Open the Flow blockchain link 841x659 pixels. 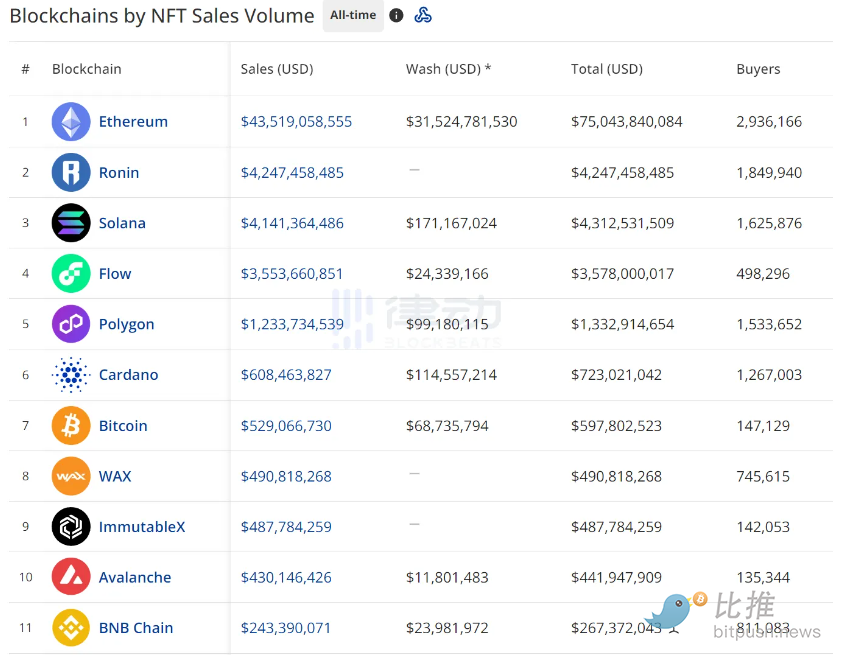[x=115, y=273]
